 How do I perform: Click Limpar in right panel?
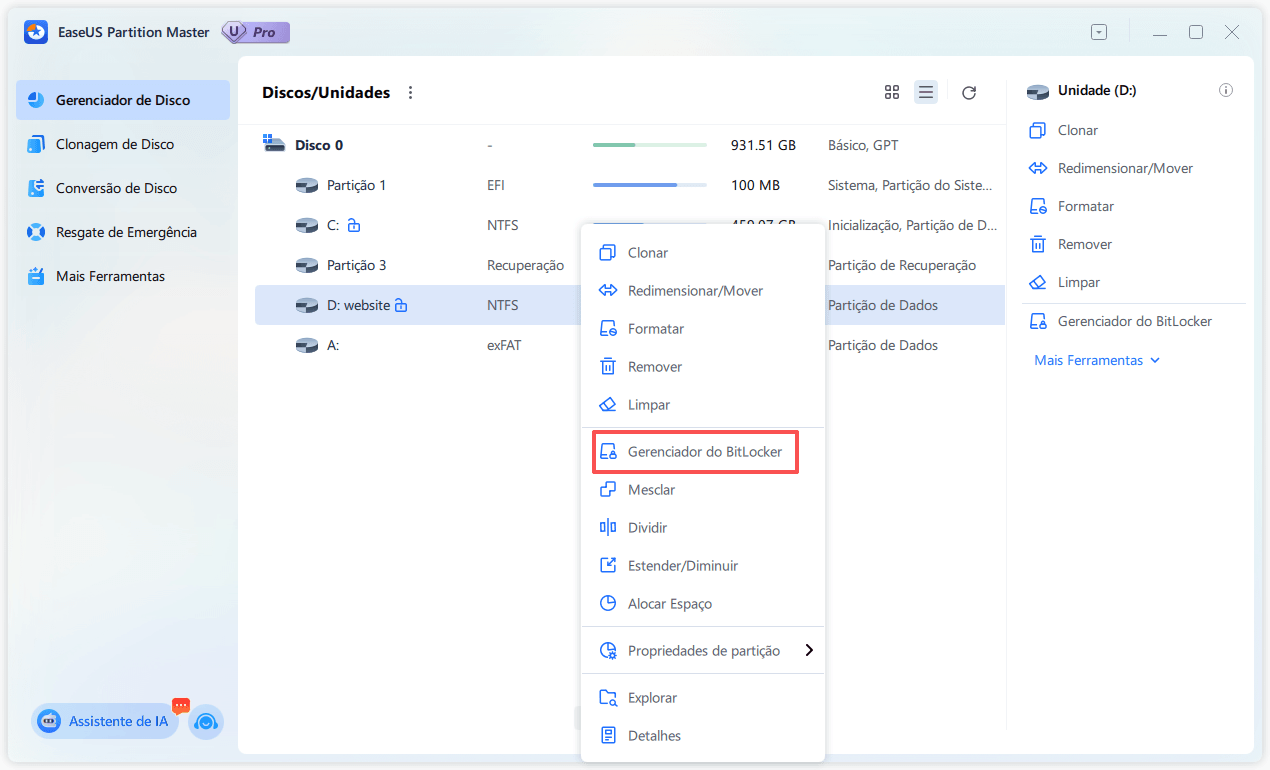coord(1065,282)
